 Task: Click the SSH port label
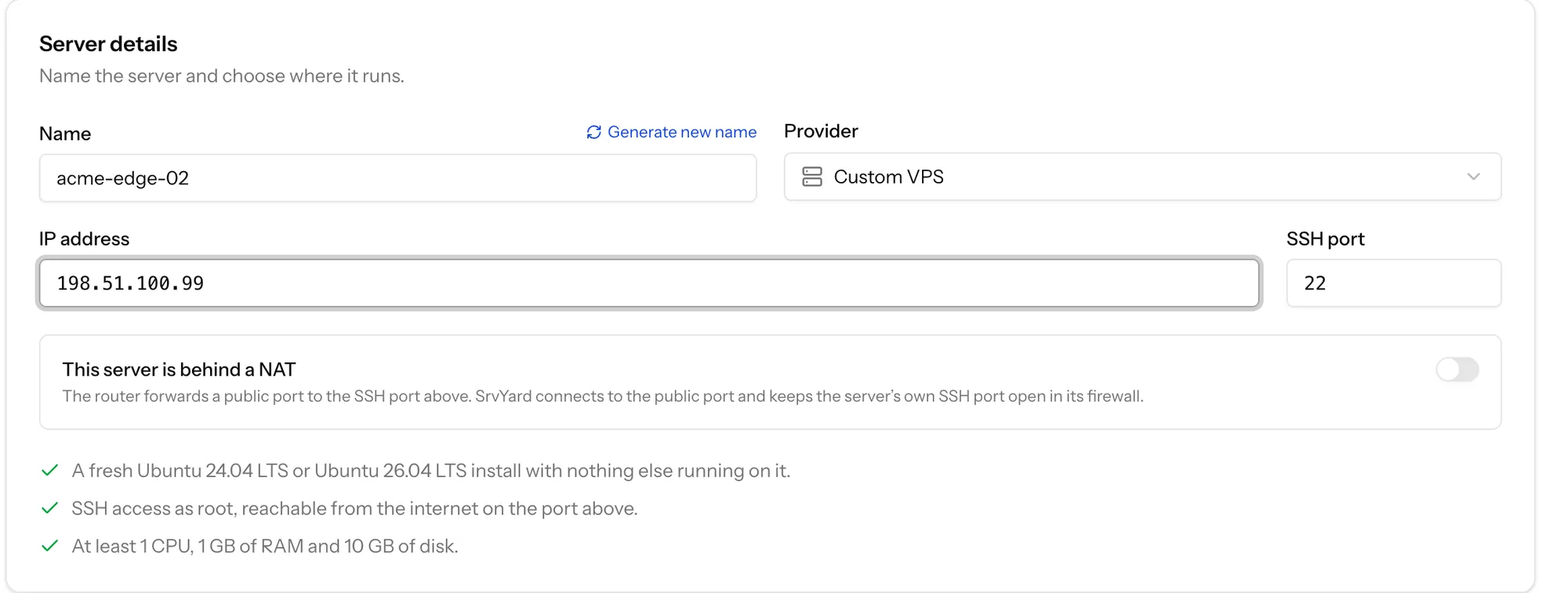coord(1325,238)
